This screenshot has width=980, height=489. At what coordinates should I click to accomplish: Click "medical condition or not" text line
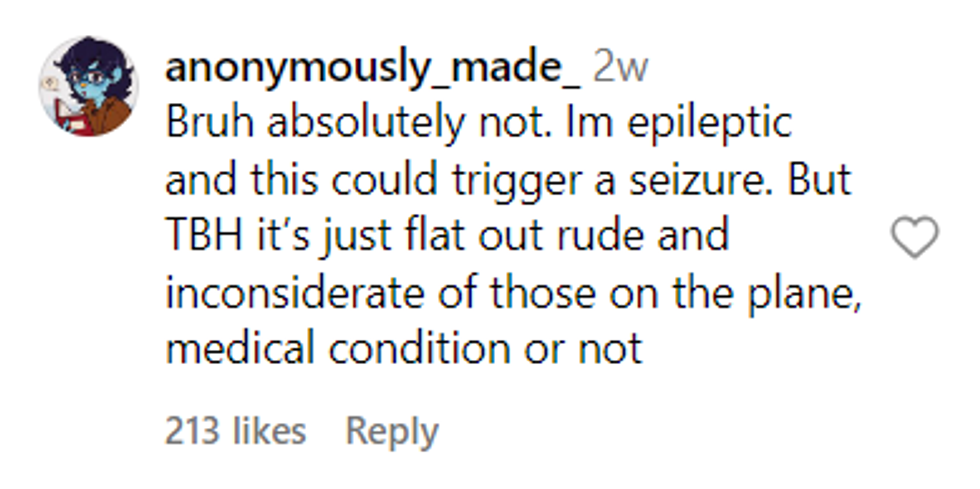(402, 350)
